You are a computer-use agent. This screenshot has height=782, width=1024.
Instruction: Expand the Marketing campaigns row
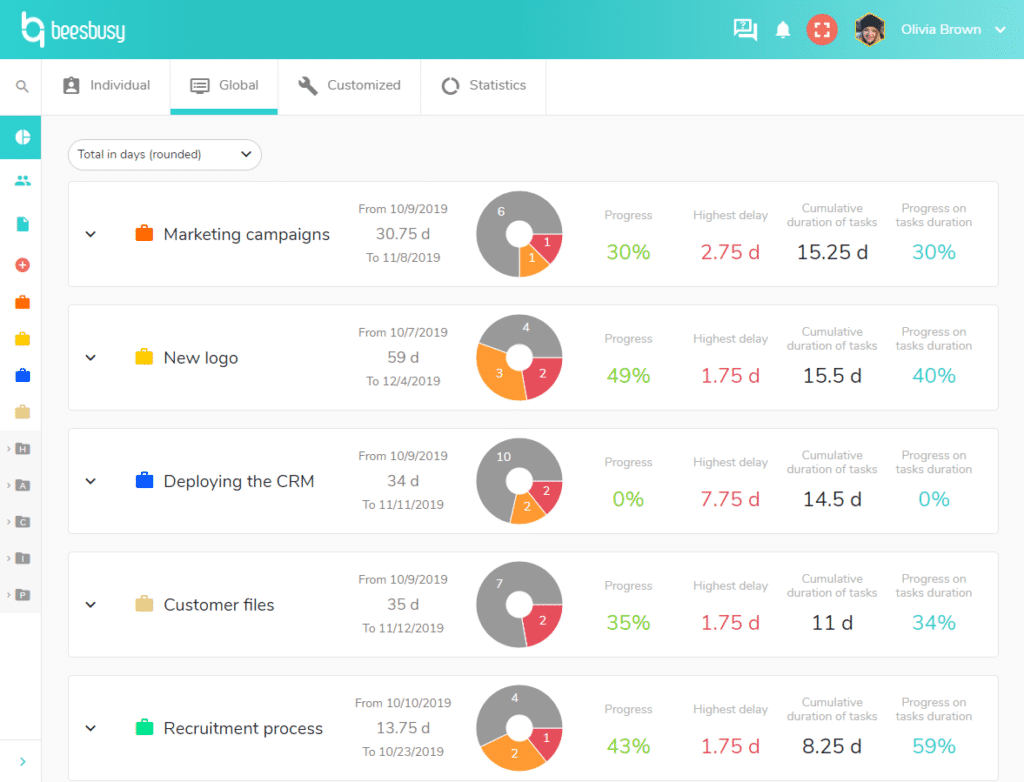(x=90, y=234)
